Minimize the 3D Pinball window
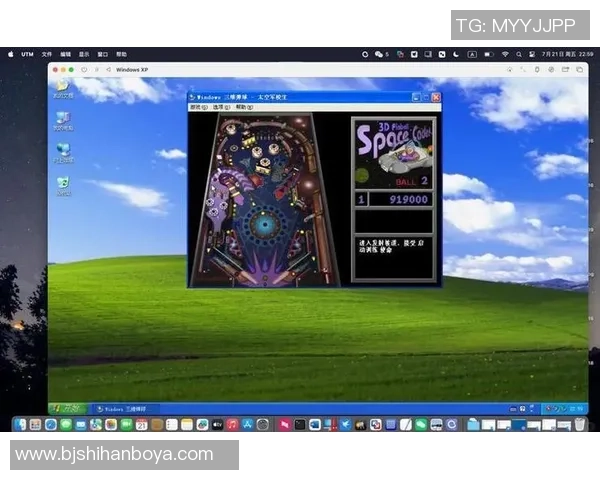This screenshot has width=600, height=480. click(416, 97)
